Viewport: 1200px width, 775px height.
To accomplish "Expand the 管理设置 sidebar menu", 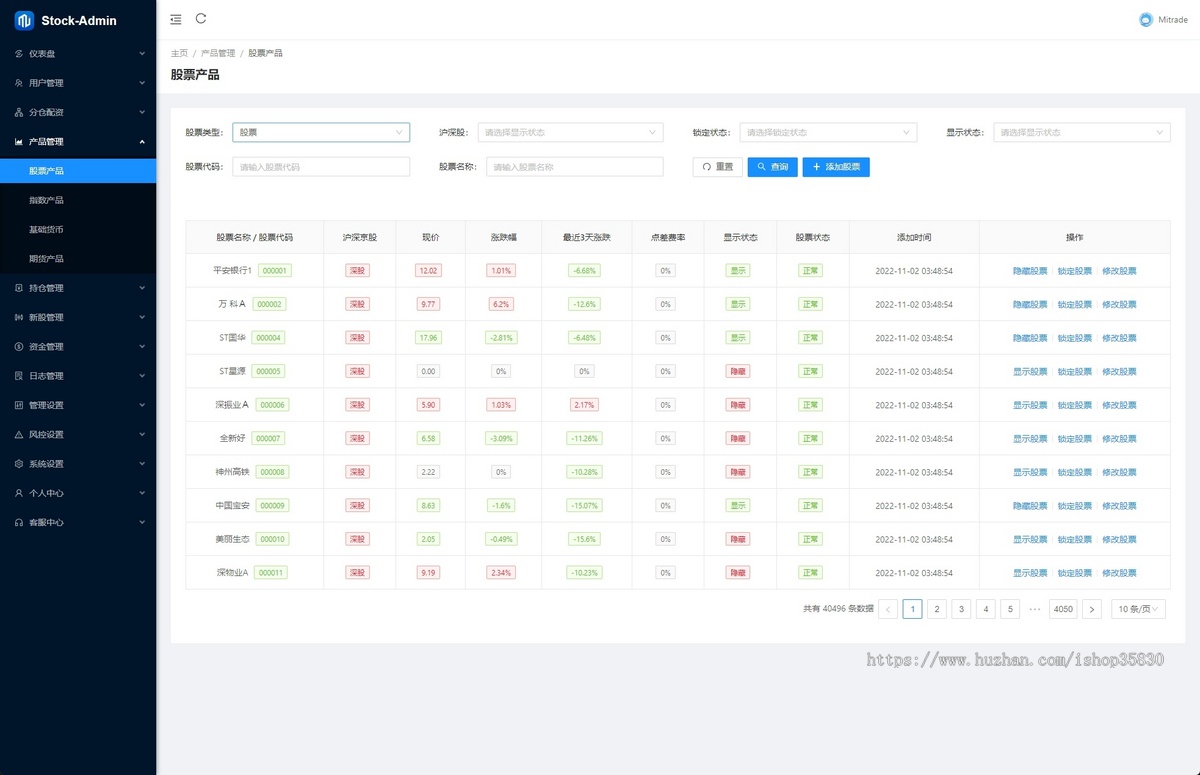I will [78, 405].
